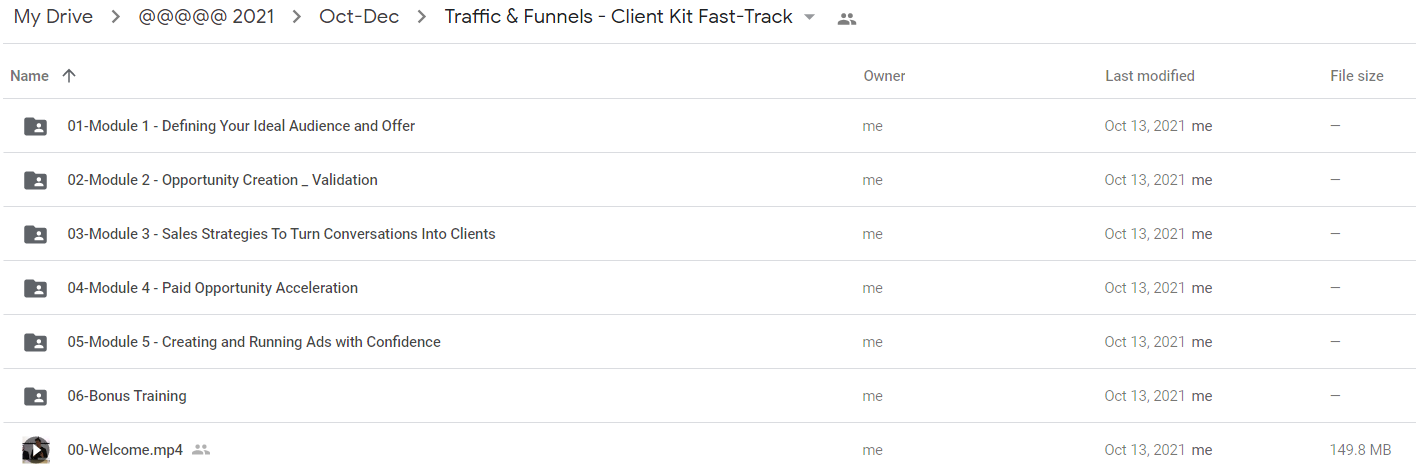The image size is (1416, 472).
Task: Go to My Drive in breadcrumb
Action: (53, 17)
